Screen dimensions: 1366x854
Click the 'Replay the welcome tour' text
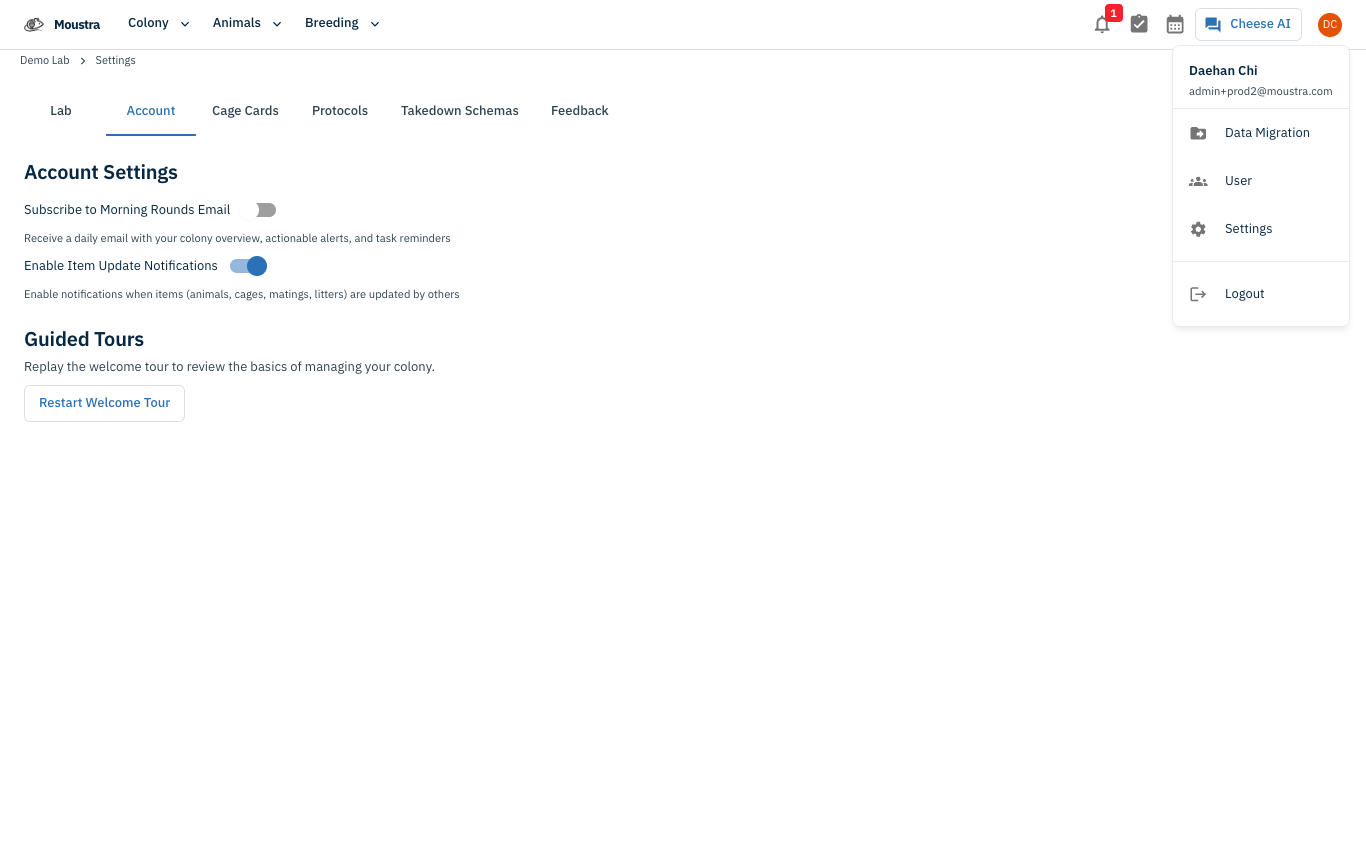pos(229,367)
